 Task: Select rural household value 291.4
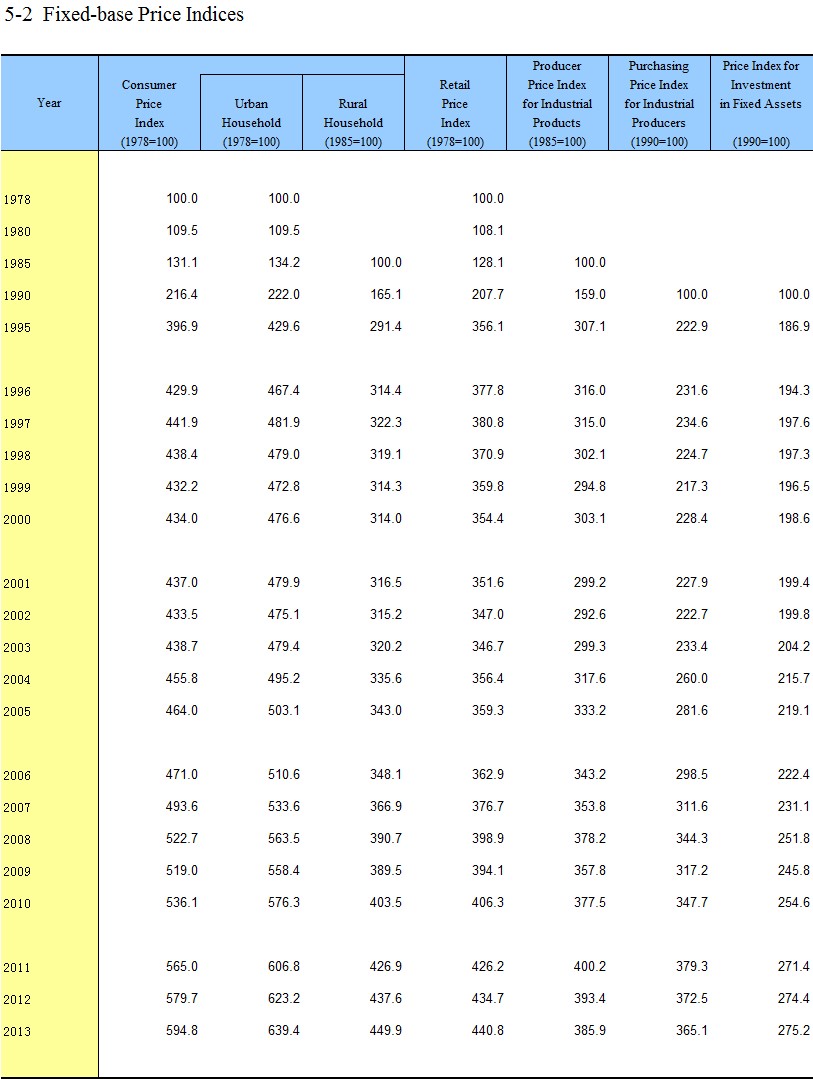386,326
